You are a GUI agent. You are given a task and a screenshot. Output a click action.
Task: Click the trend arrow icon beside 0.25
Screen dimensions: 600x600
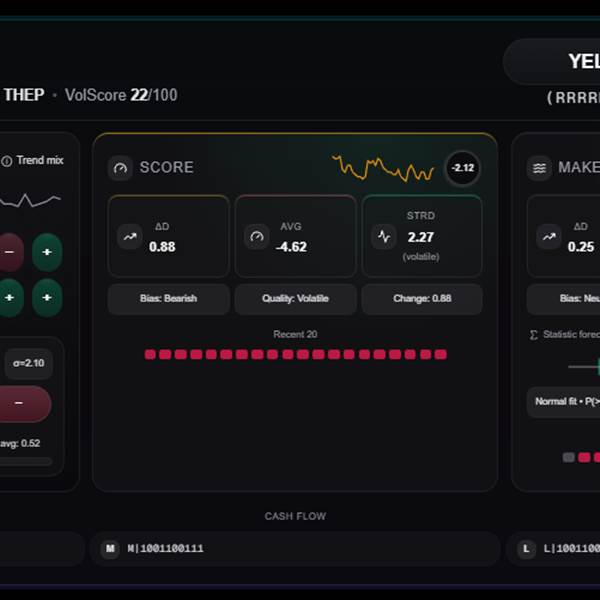click(x=549, y=237)
